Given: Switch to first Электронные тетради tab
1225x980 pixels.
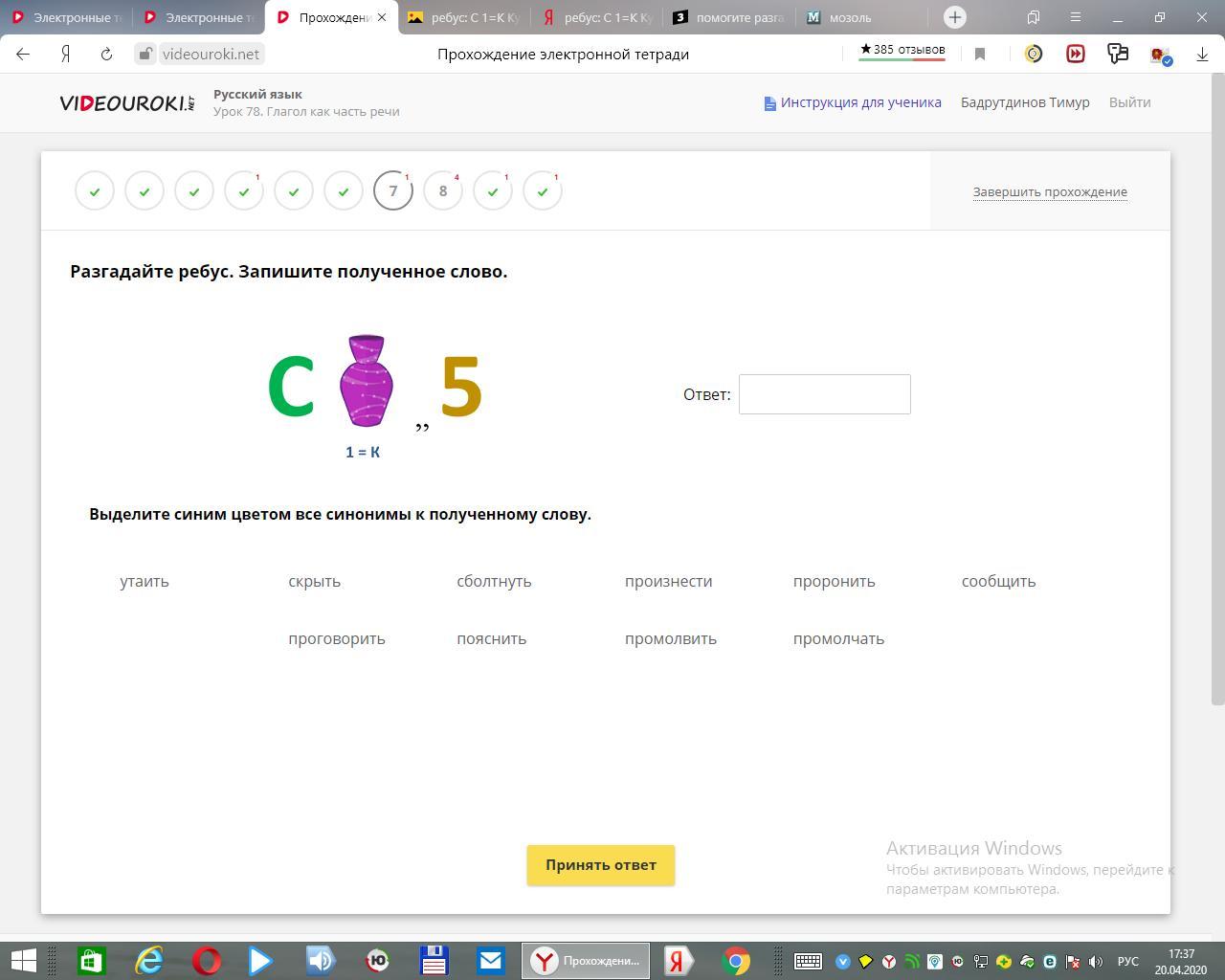Looking at the screenshot, I should [x=66, y=17].
